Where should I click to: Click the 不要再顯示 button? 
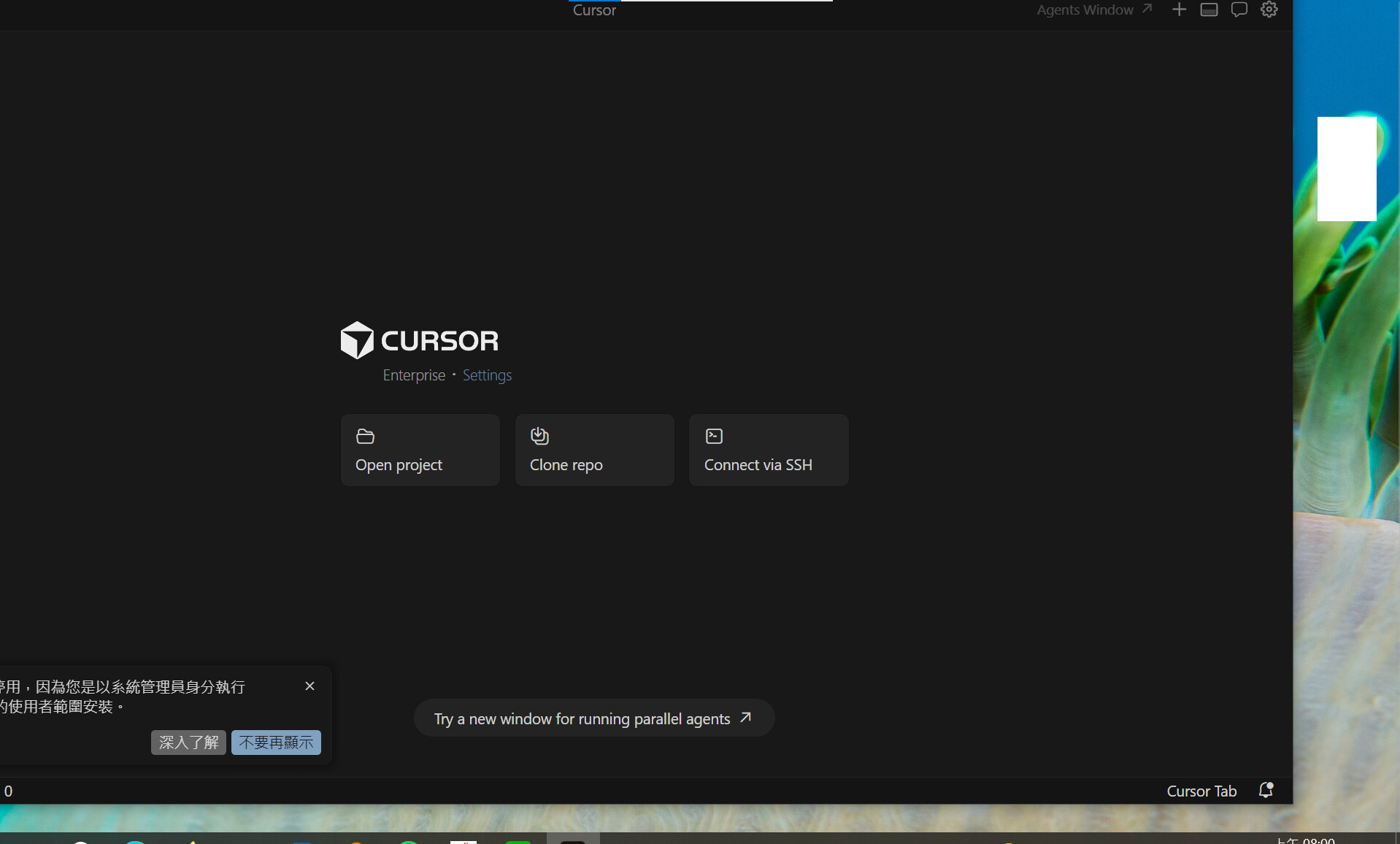click(x=276, y=743)
